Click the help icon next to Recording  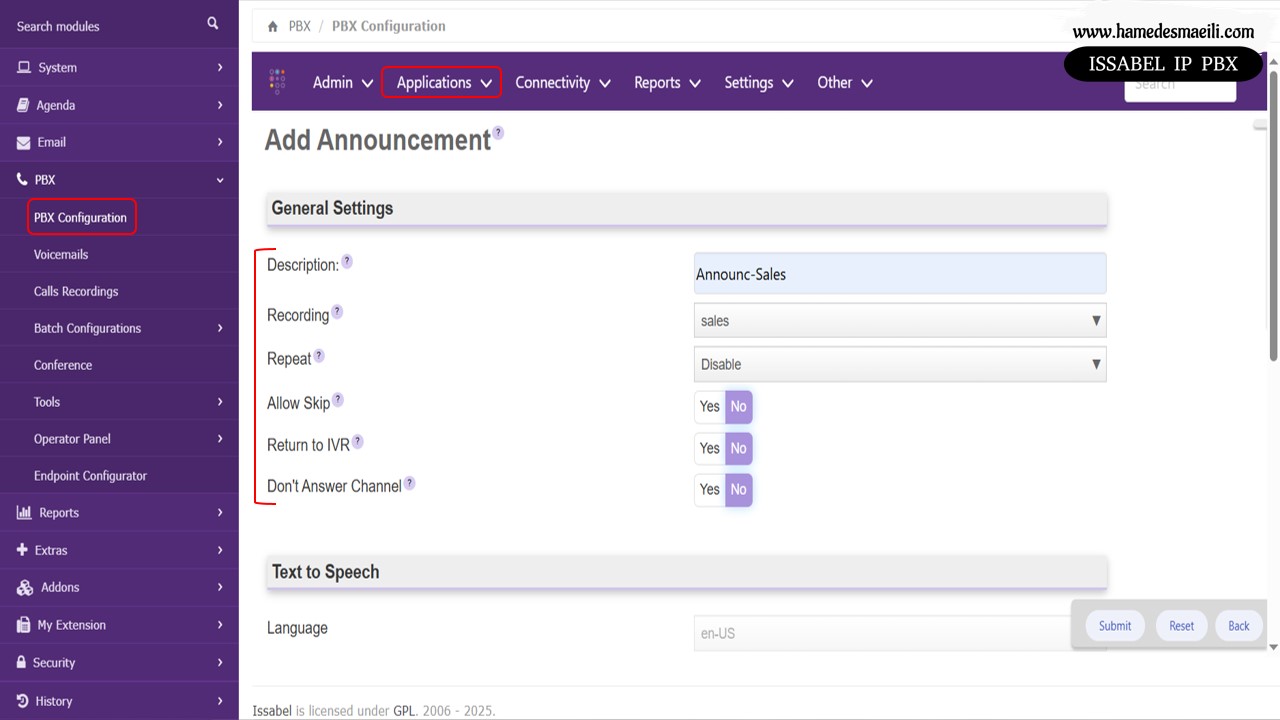337,311
